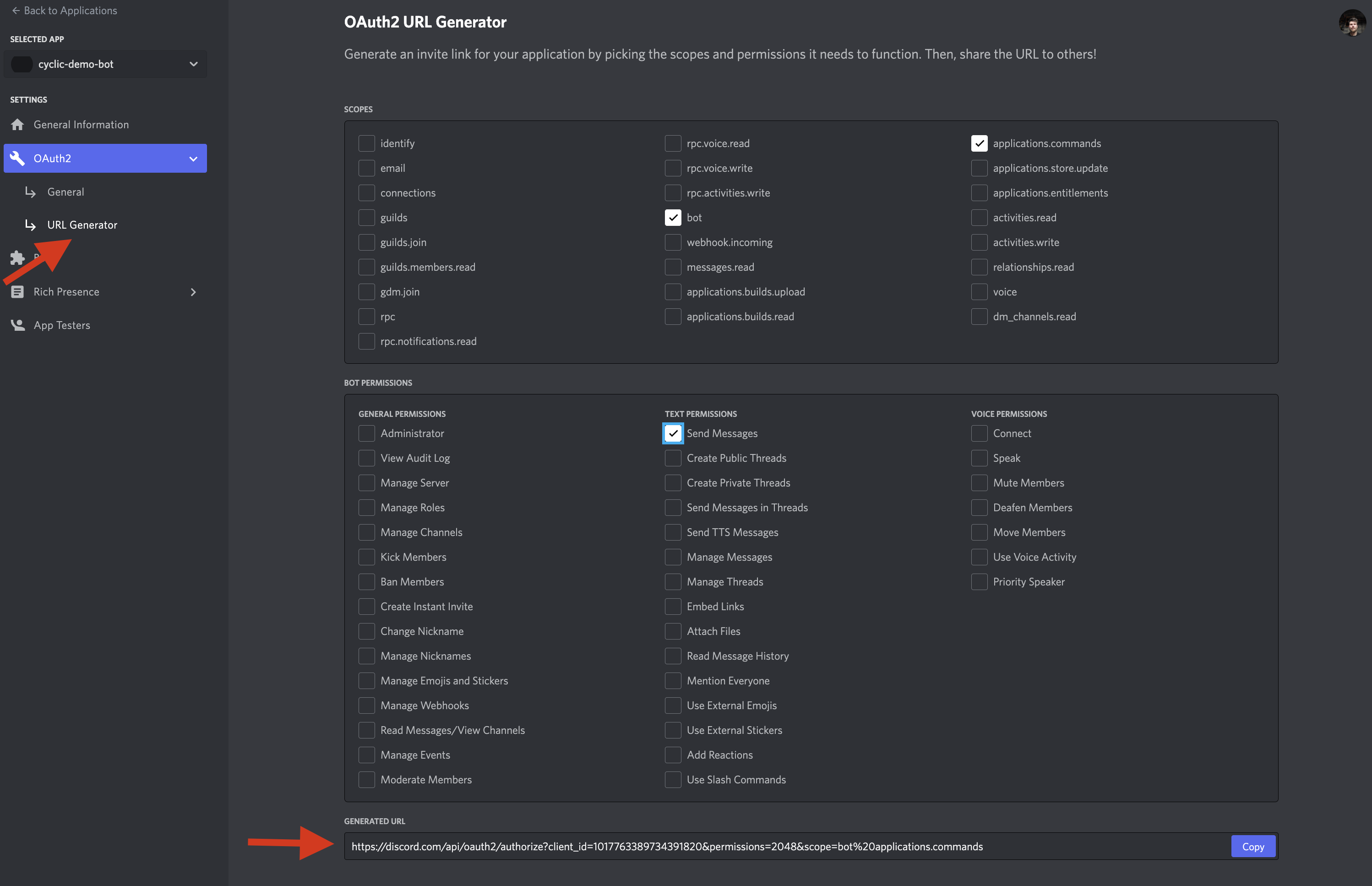
Task: Go to App Testers settings page
Action: 62,325
